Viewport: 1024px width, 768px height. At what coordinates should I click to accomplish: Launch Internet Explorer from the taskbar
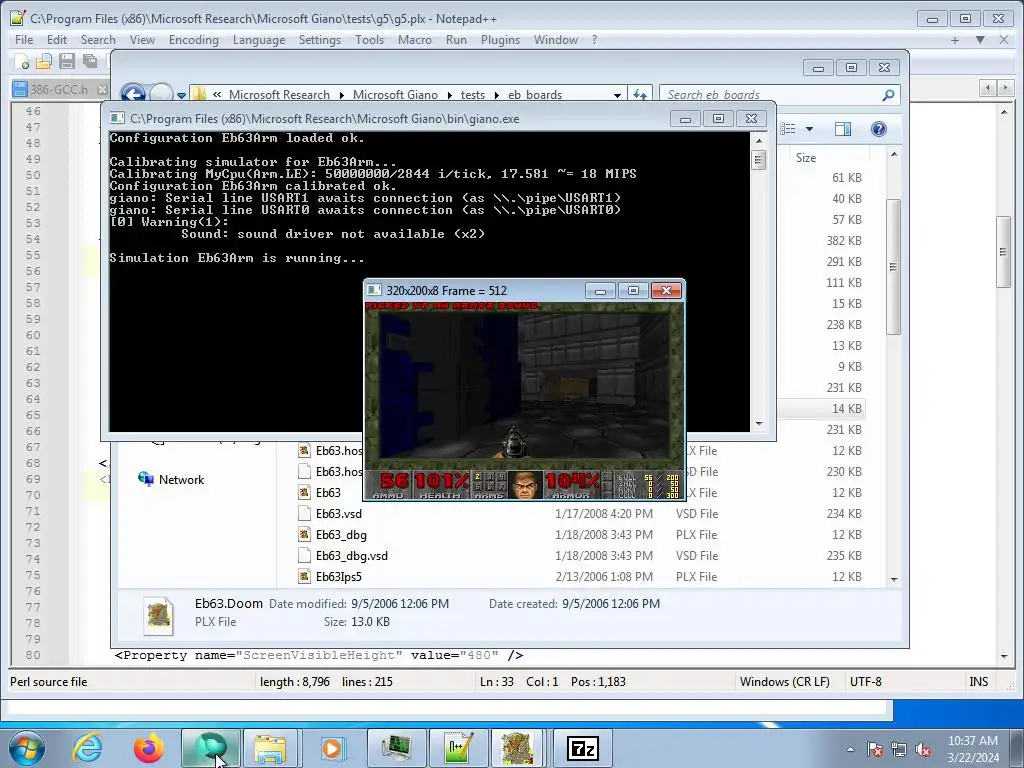pos(87,748)
